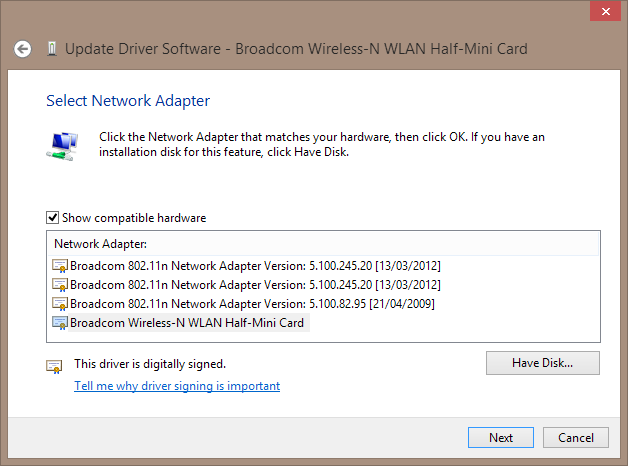Screen dimensions: 628x466
Task: Click certificate icon of the 5.100.82.95 driver
Action: click(x=60, y=304)
